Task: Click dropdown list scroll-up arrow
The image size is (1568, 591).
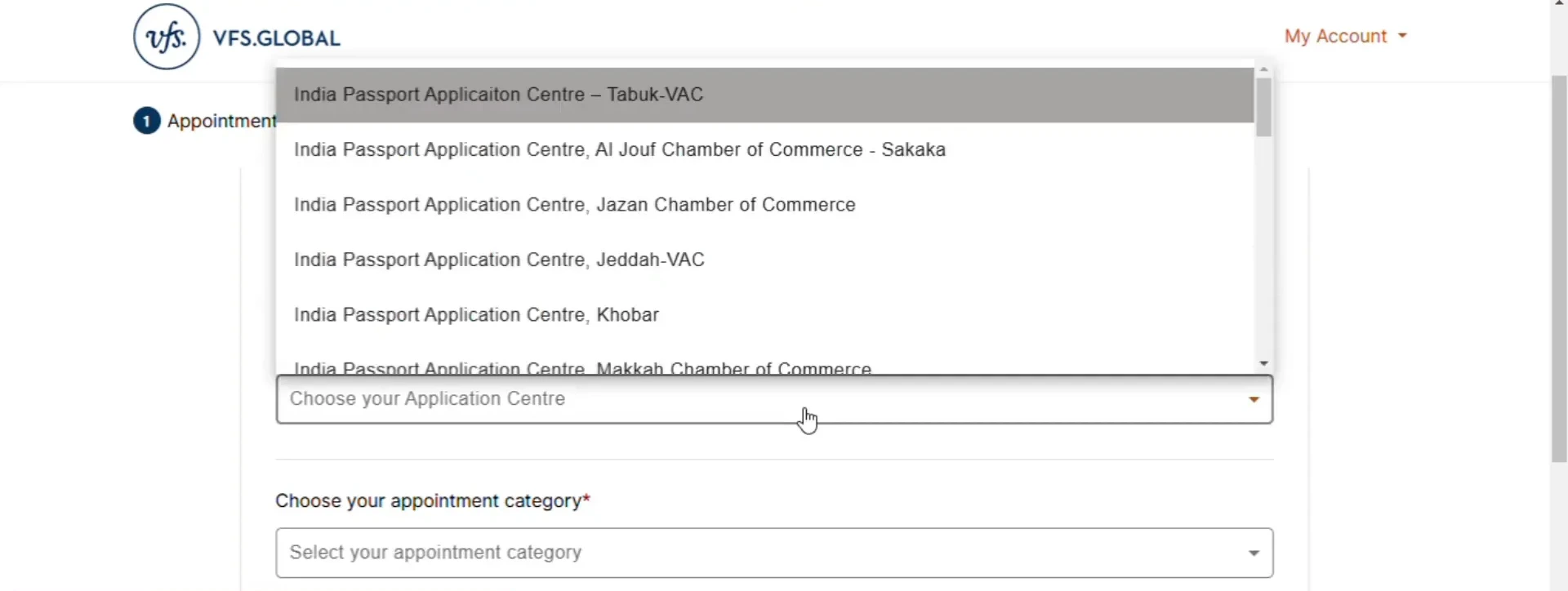Action: coord(1263,70)
